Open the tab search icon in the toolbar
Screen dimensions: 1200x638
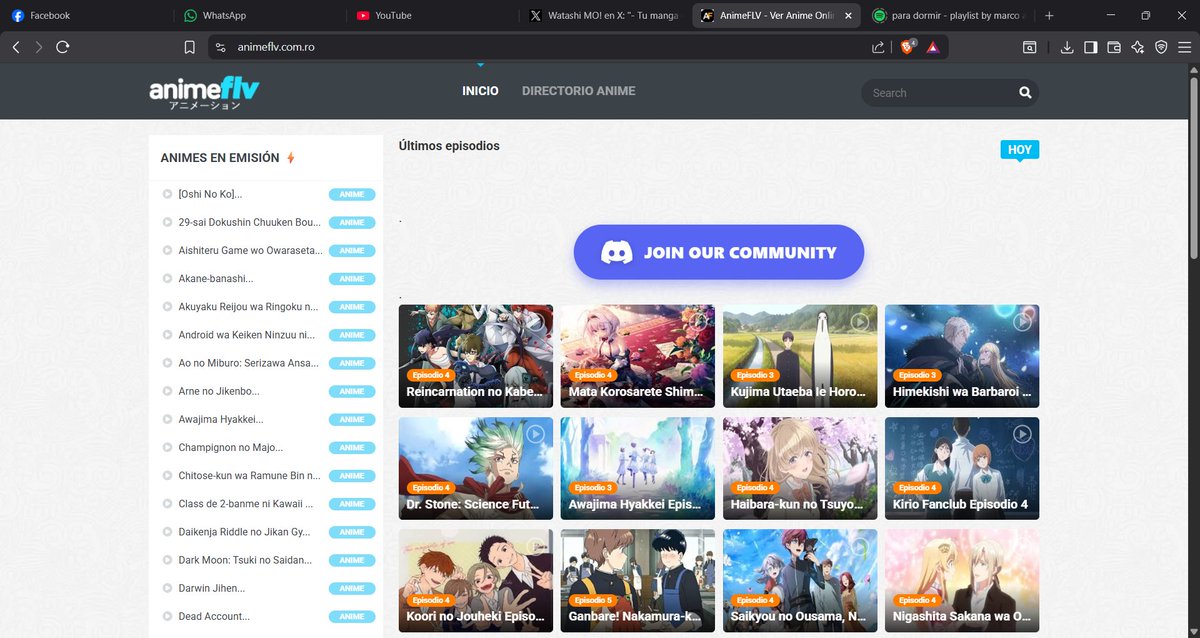pos(1029,47)
